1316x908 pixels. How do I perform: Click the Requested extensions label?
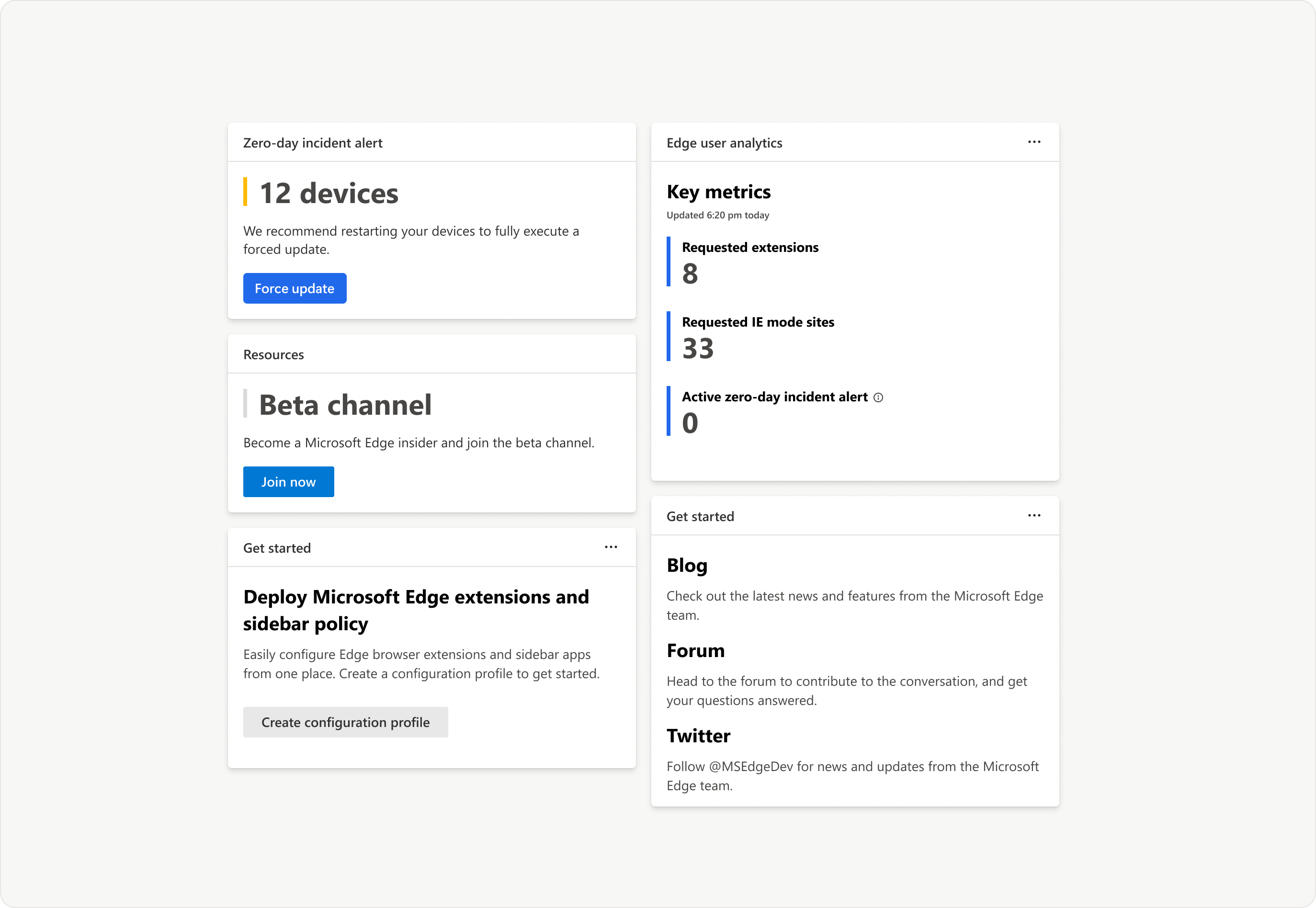[750, 248]
